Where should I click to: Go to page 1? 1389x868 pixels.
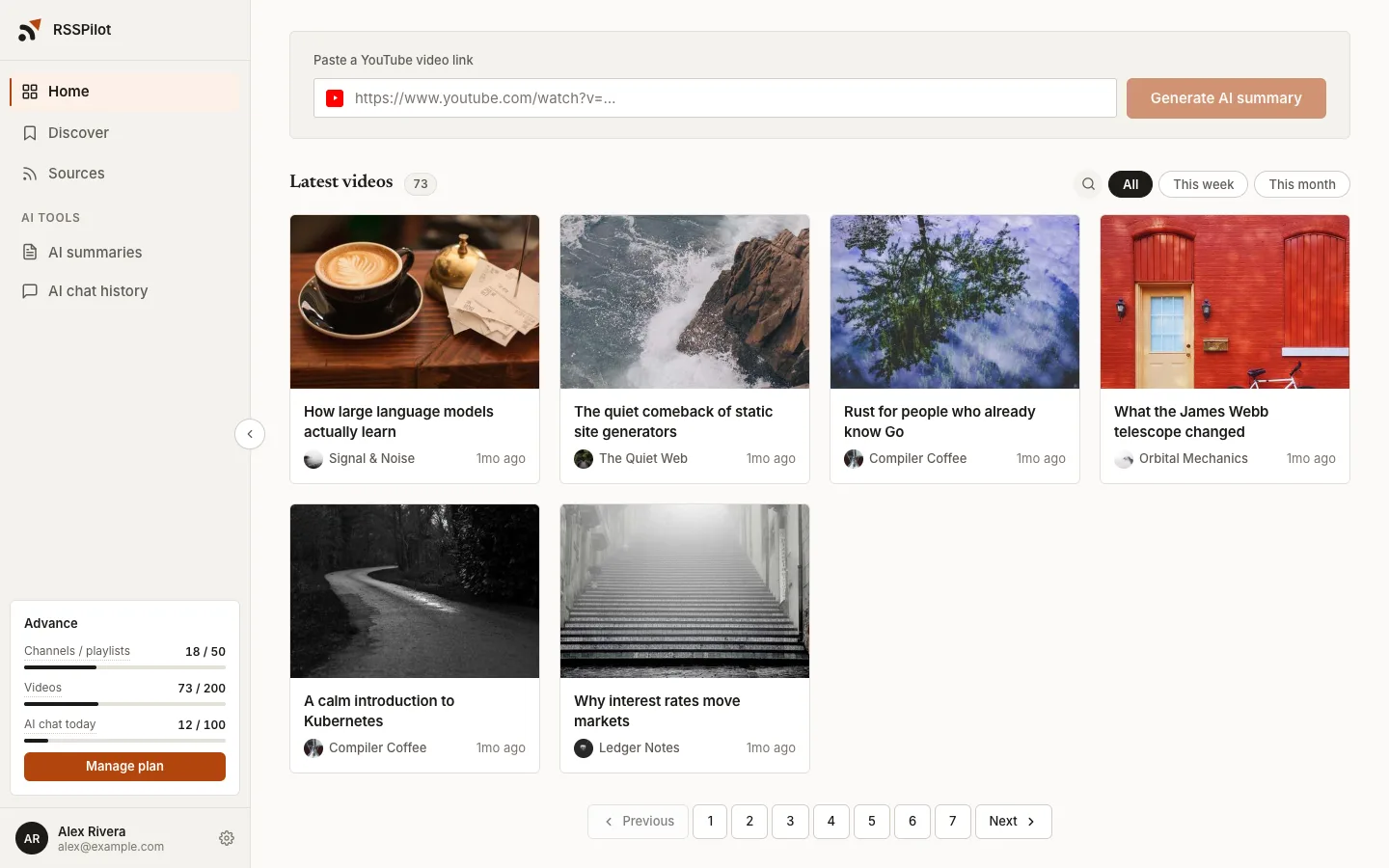pos(710,822)
